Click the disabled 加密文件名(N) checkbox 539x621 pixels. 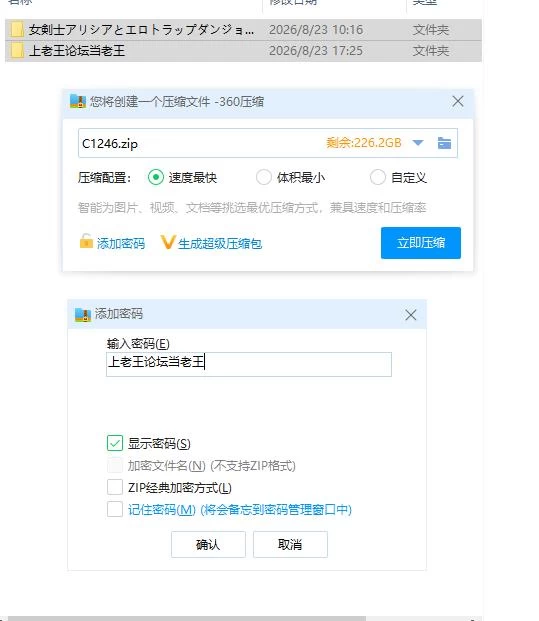[115, 465]
